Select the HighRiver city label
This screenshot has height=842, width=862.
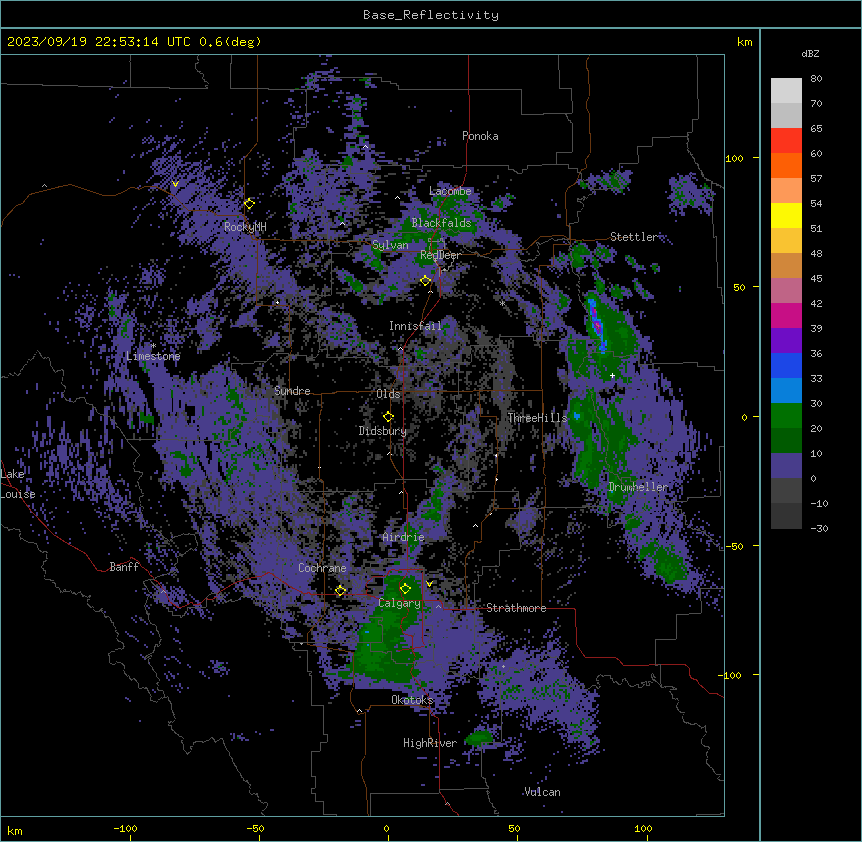pyautogui.click(x=430, y=743)
